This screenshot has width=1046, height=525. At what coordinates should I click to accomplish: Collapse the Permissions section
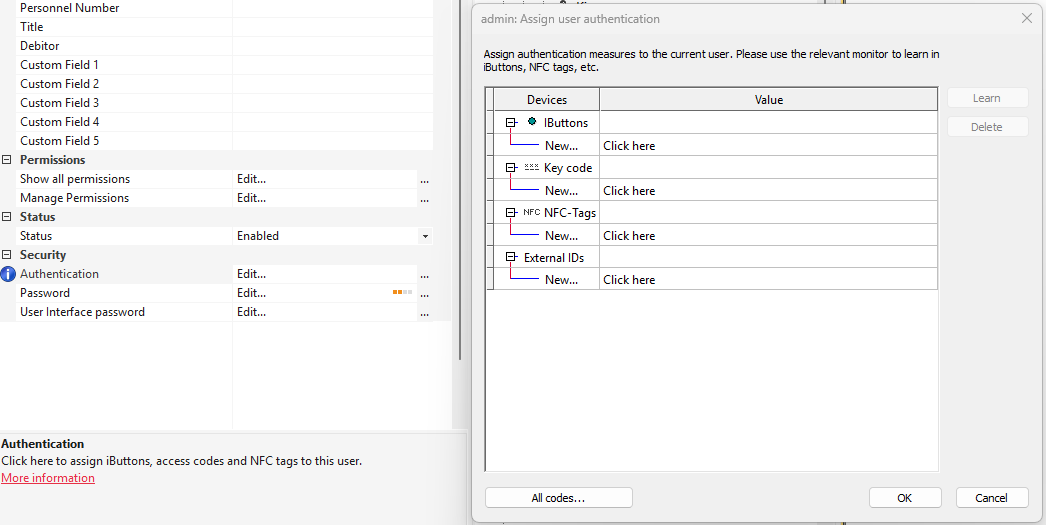coord(7,160)
